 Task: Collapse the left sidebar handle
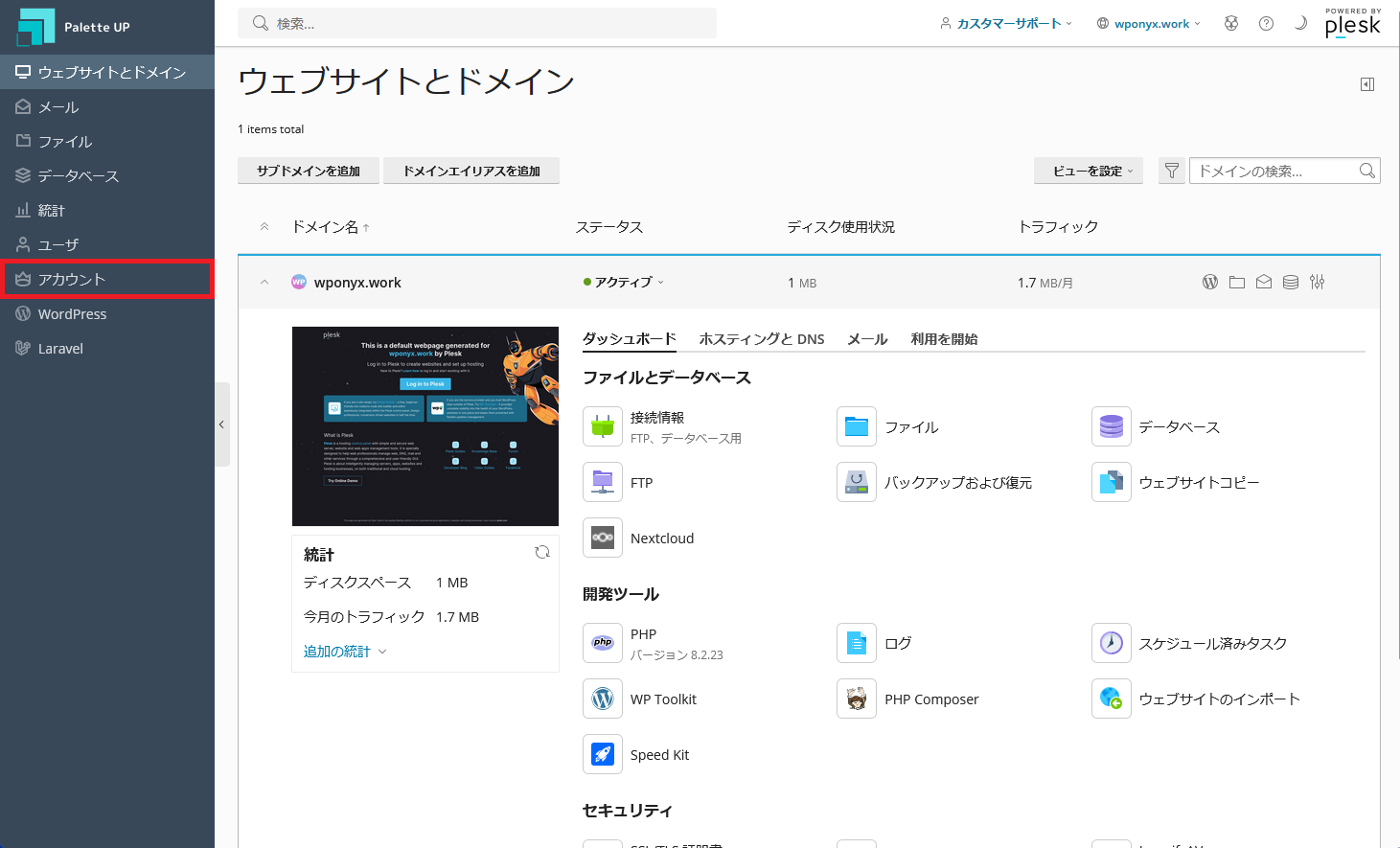coord(222,424)
